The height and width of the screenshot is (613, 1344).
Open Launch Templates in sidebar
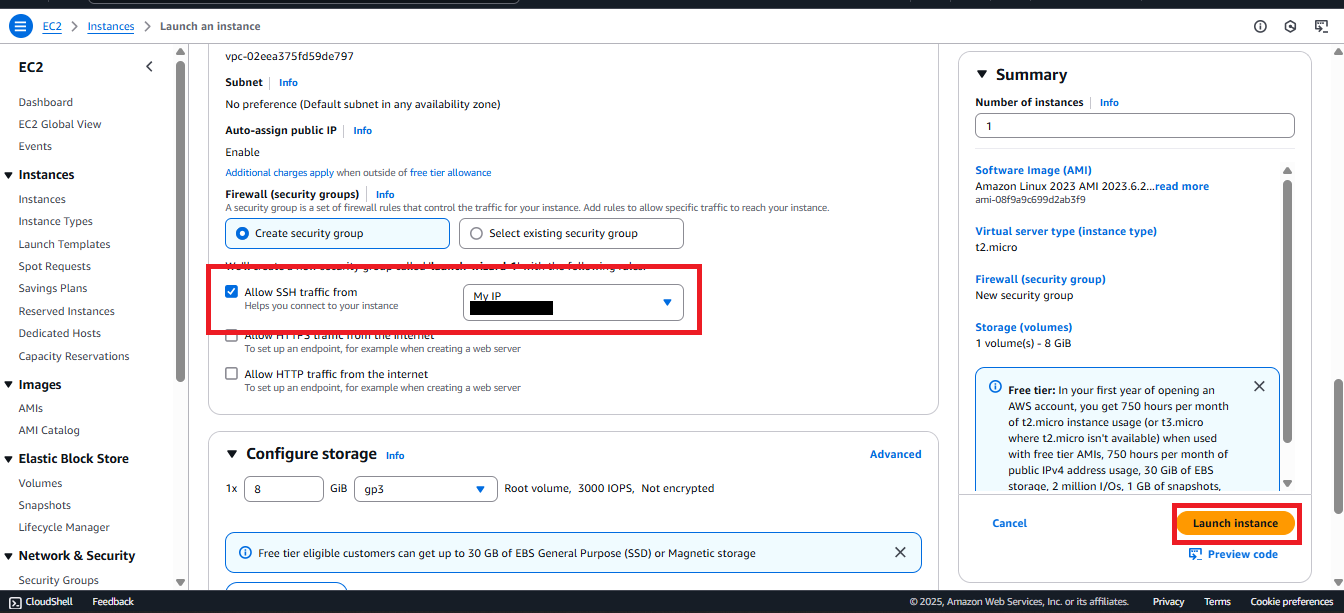65,244
